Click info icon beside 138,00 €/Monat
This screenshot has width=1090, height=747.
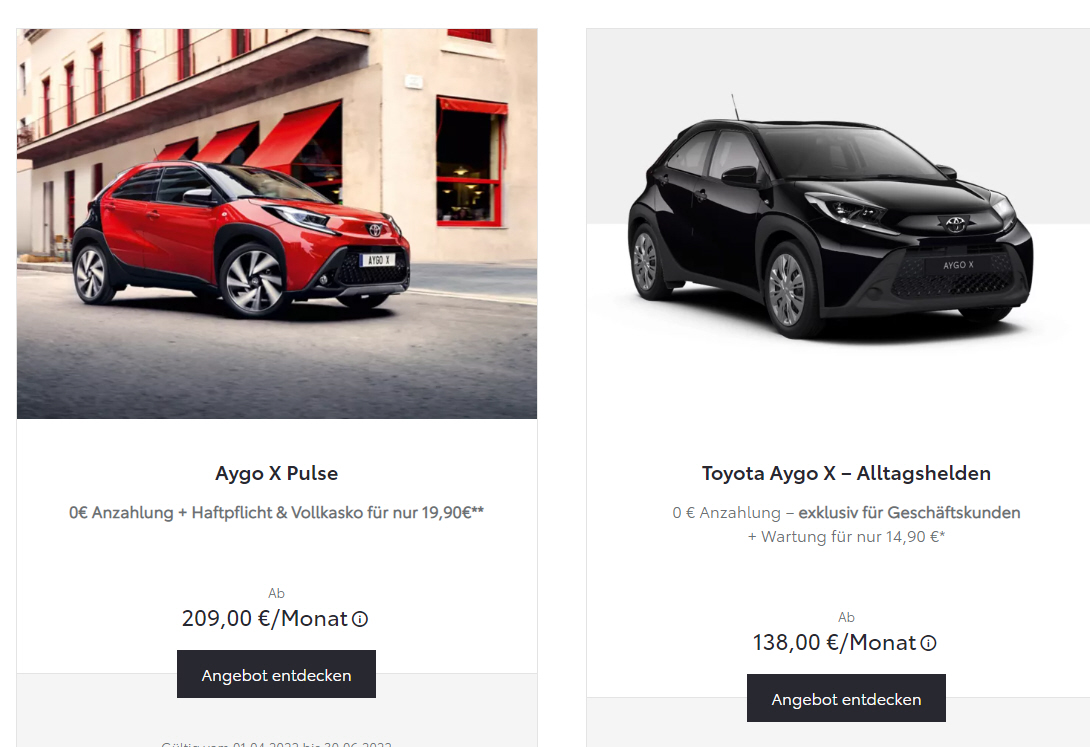coord(928,643)
